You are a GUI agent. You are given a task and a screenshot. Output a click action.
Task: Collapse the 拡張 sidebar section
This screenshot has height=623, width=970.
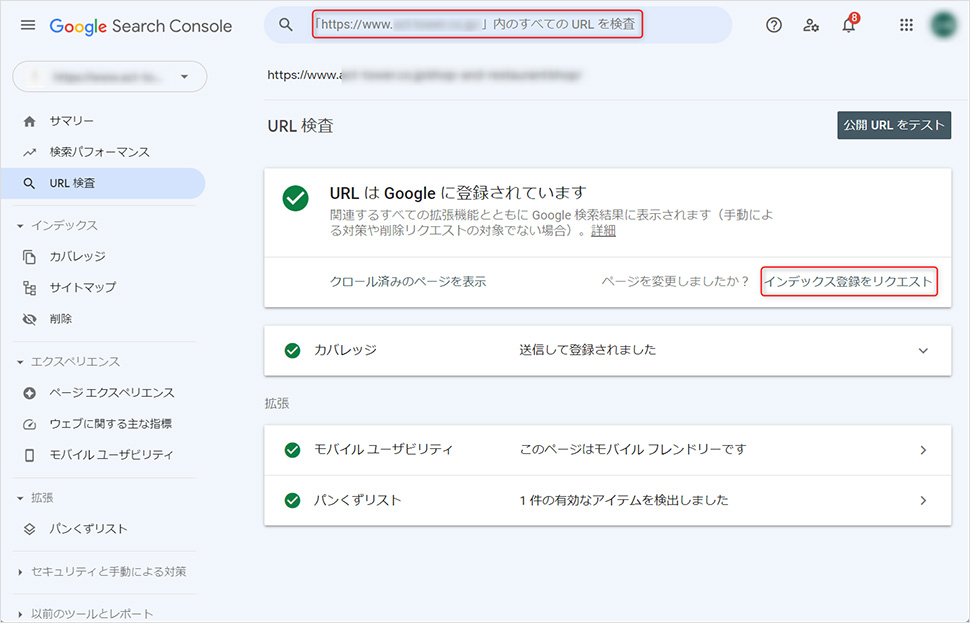click(x=35, y=498)
